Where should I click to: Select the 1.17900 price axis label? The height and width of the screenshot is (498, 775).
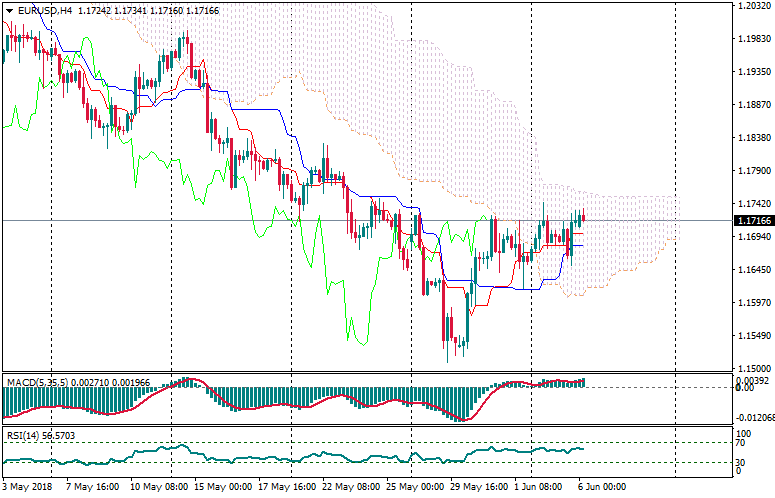click(x=752, y=171)
